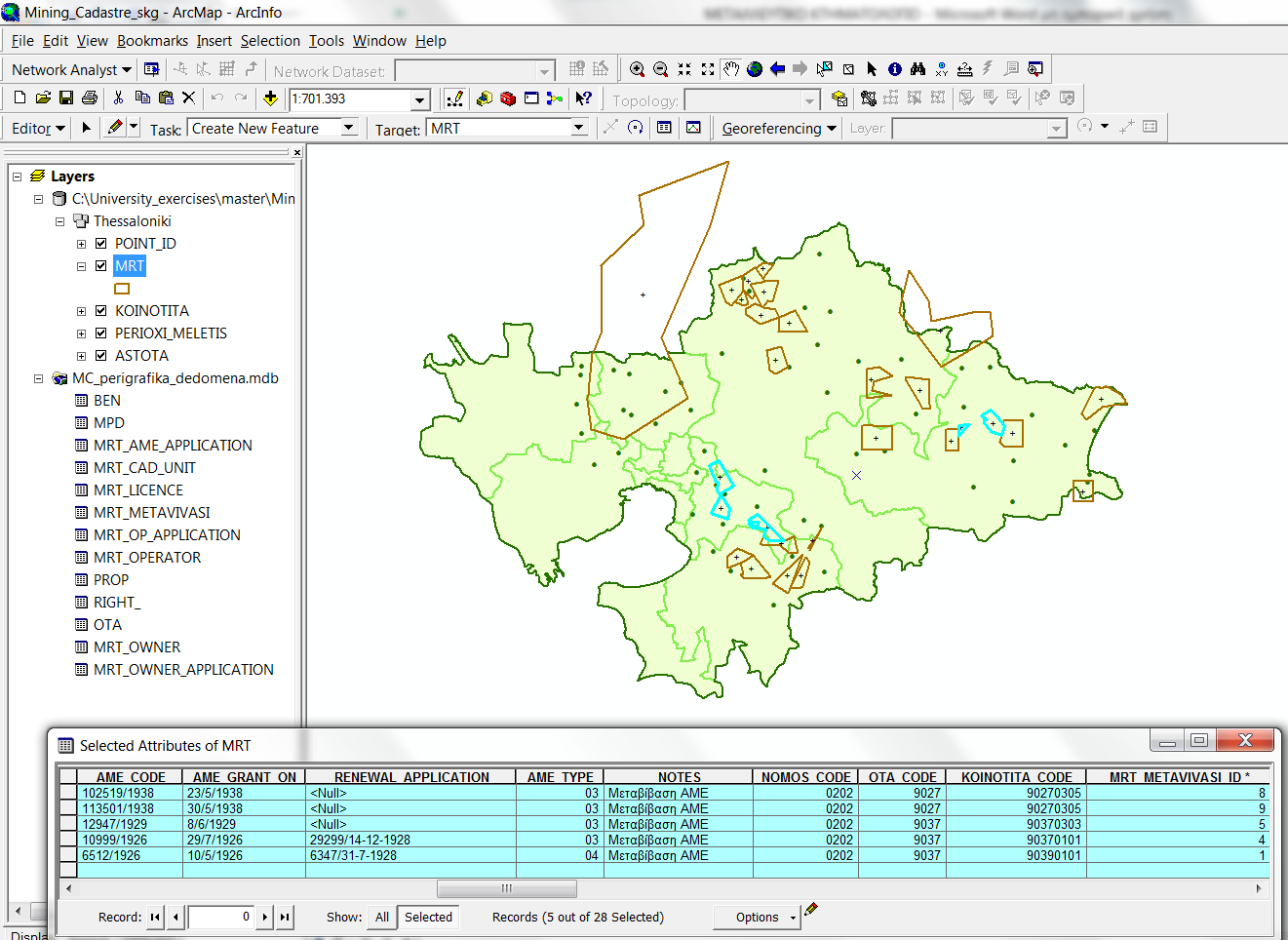Open the Georeferencing dropdown menu
Viewport: 1288px width, 940px height.
[779, 129]
